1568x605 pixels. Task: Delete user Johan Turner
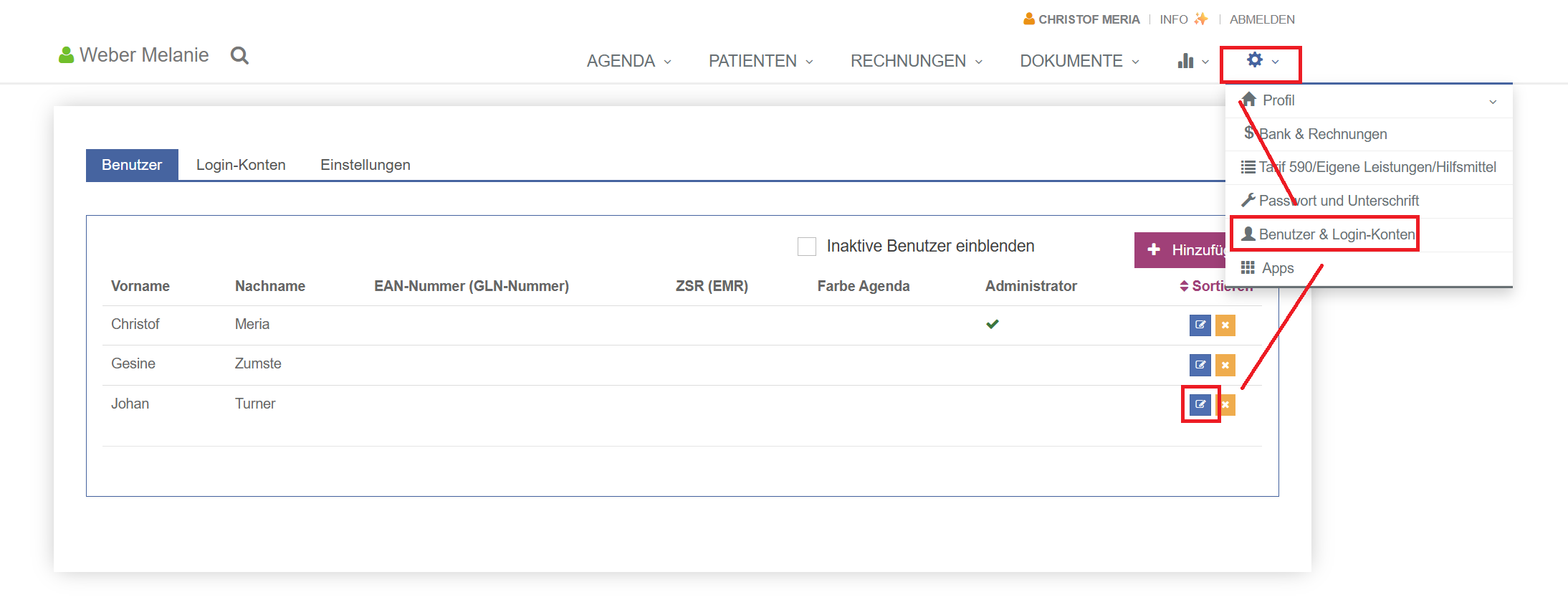[1227, 405]
